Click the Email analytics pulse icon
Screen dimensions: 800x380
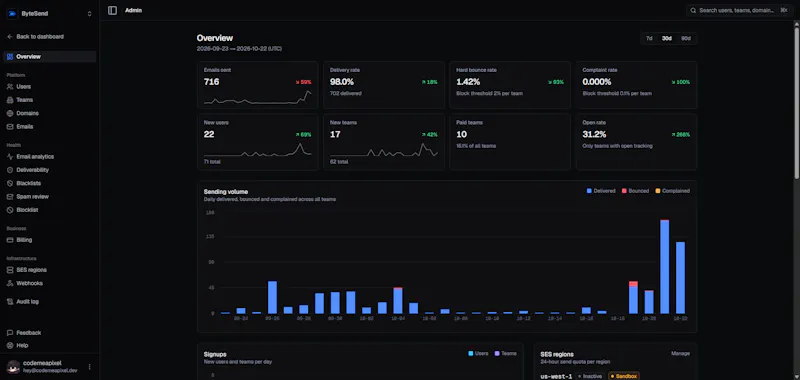pyautogui.click(x=10, y=157)
